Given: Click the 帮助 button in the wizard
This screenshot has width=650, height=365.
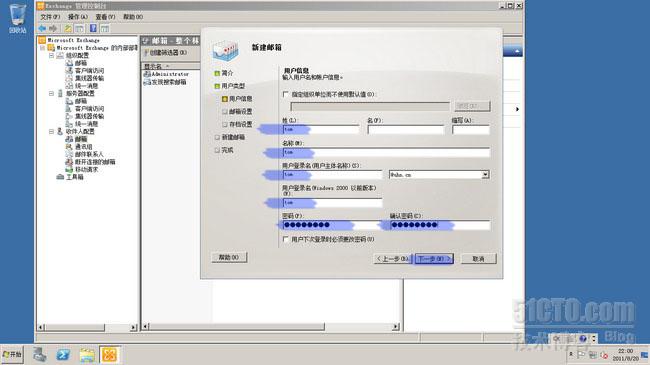Looking at the screenshot, I should point(229,257).
